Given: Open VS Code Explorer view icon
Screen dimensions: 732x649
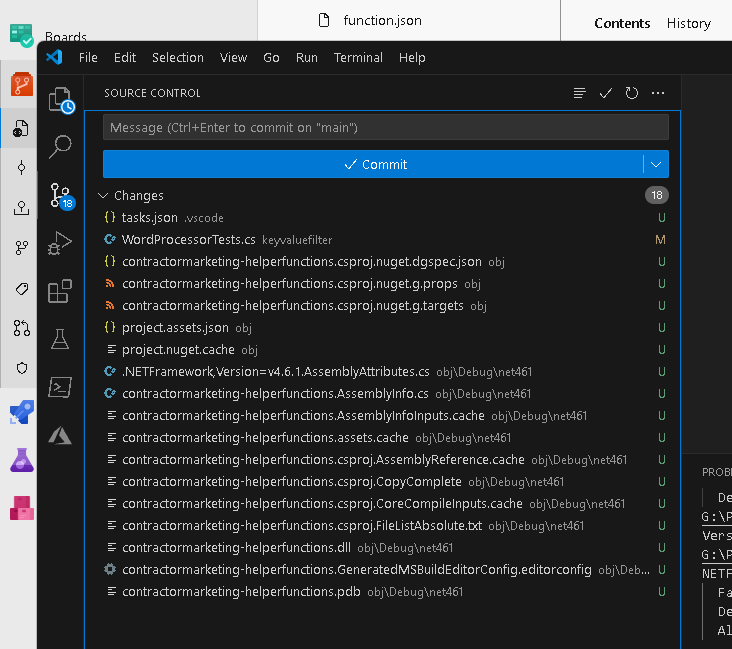Looking at the screenshot, I should [x=61, y=99].
